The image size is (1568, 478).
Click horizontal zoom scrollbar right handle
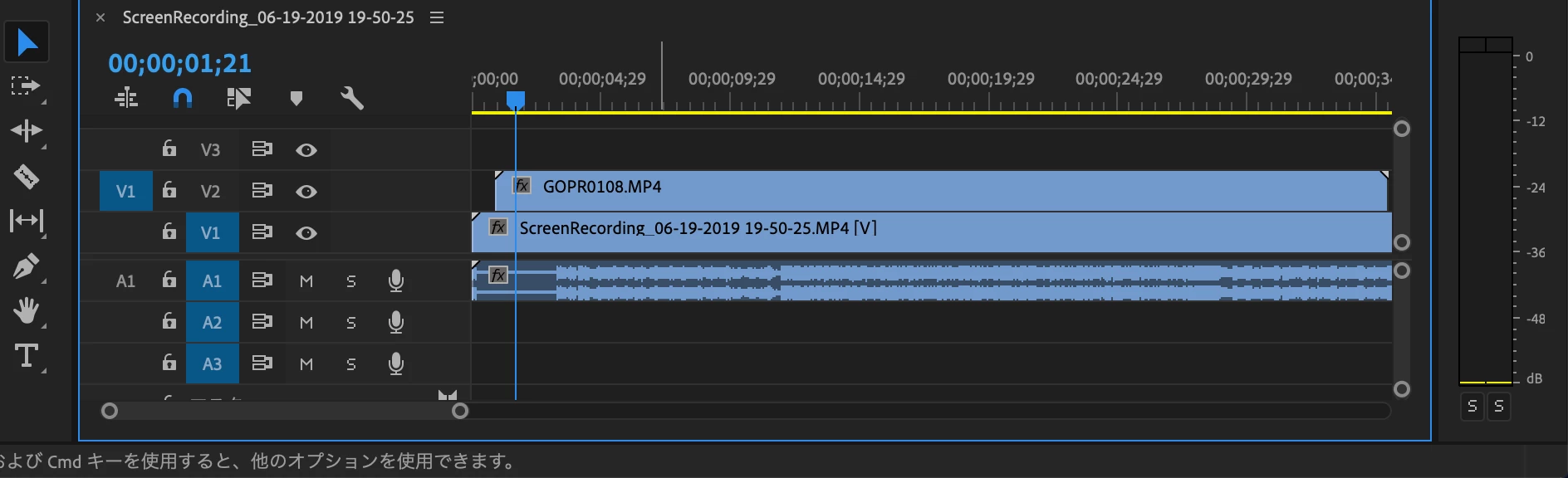[460, 411]
